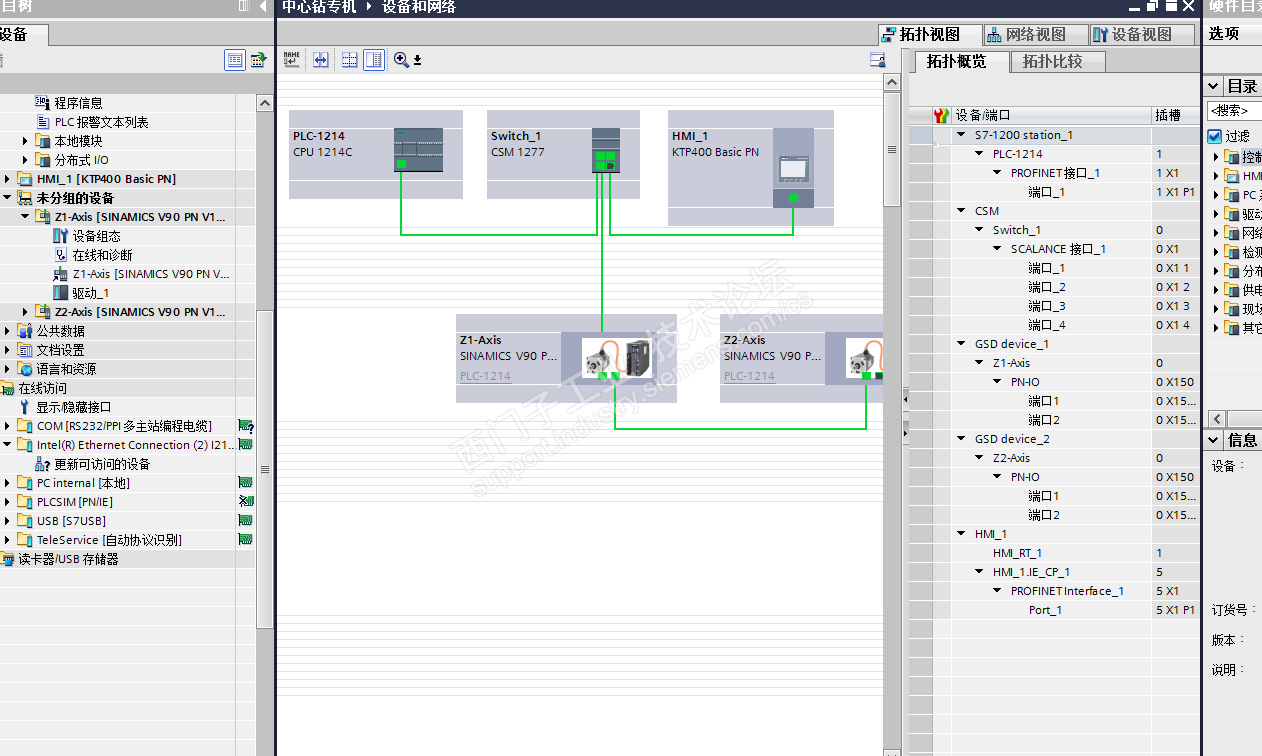Collapse project tree with left arrow
Screen dimensions: 1262x756
pos(264,7)
